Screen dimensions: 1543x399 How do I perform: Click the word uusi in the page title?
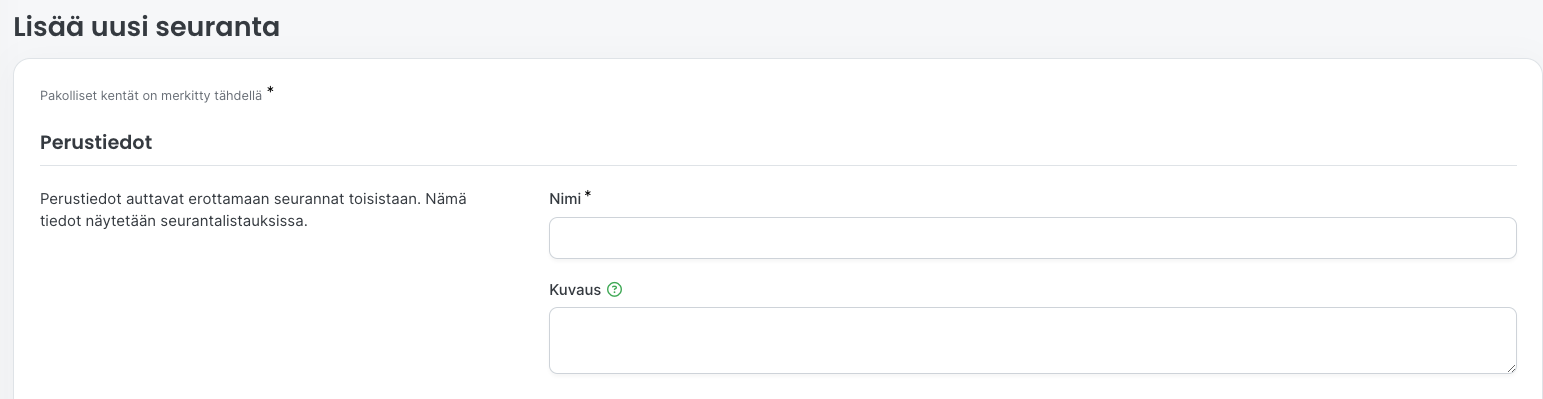point(118,27)
